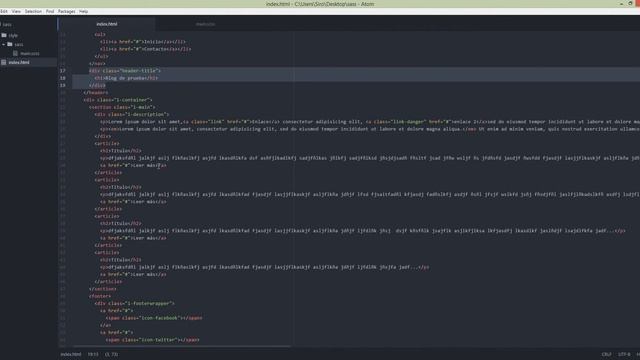
Task: Click index.html file name in status bar
Action: pos(71,354)
